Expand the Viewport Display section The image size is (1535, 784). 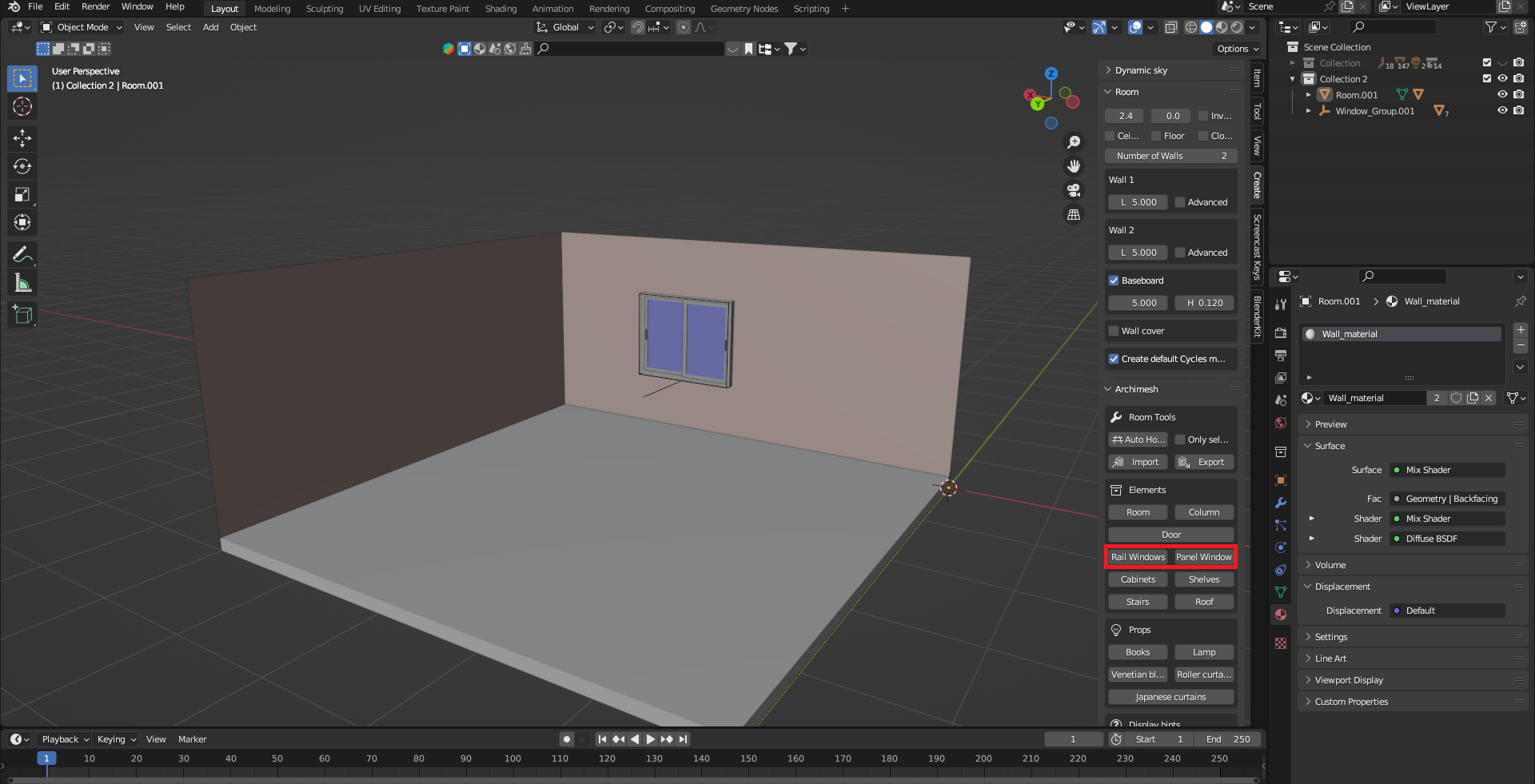pos(1413,680)
